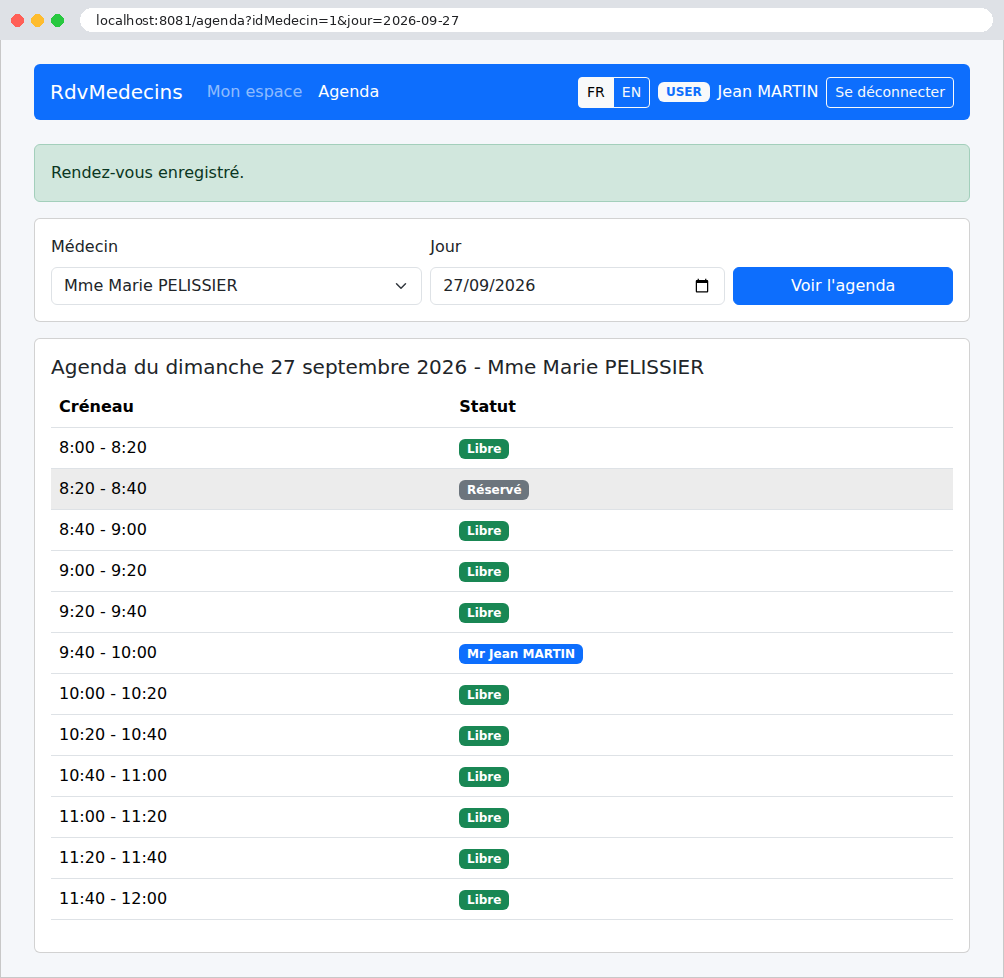Click the Se déconnecter button
Screen dimensions: 1004x978
[889, 92]
